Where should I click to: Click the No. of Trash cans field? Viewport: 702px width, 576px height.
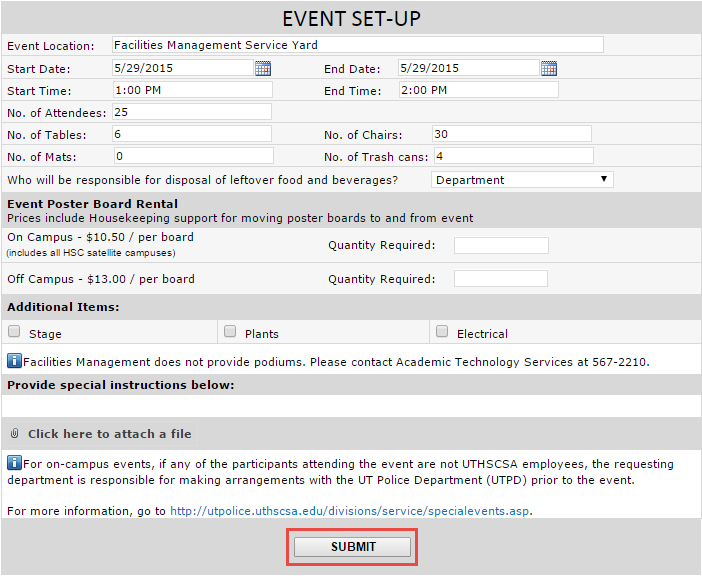coord(513,156)
